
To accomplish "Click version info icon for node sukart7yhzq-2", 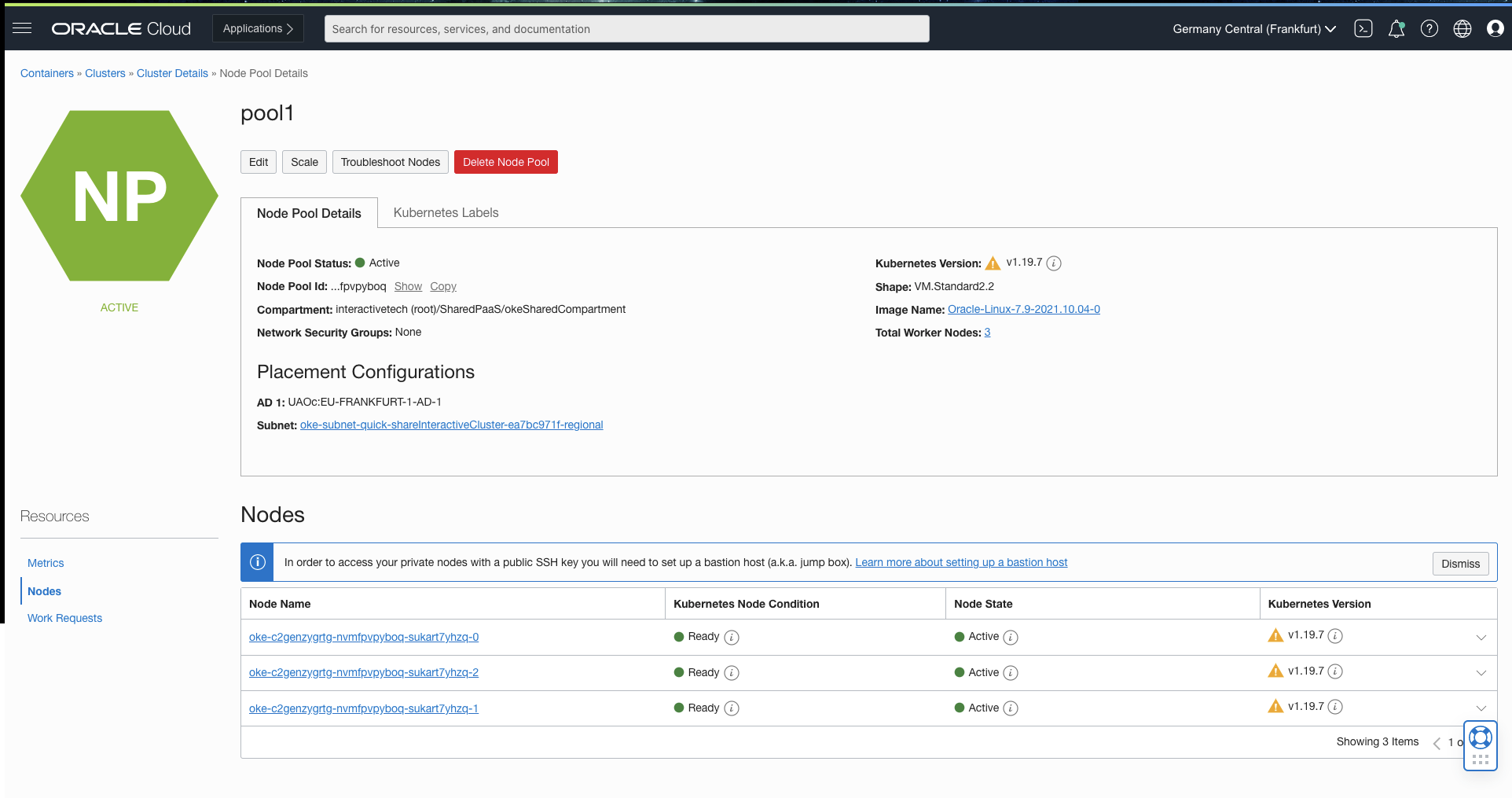I will pyautogui.click(x=1335, y=671).
